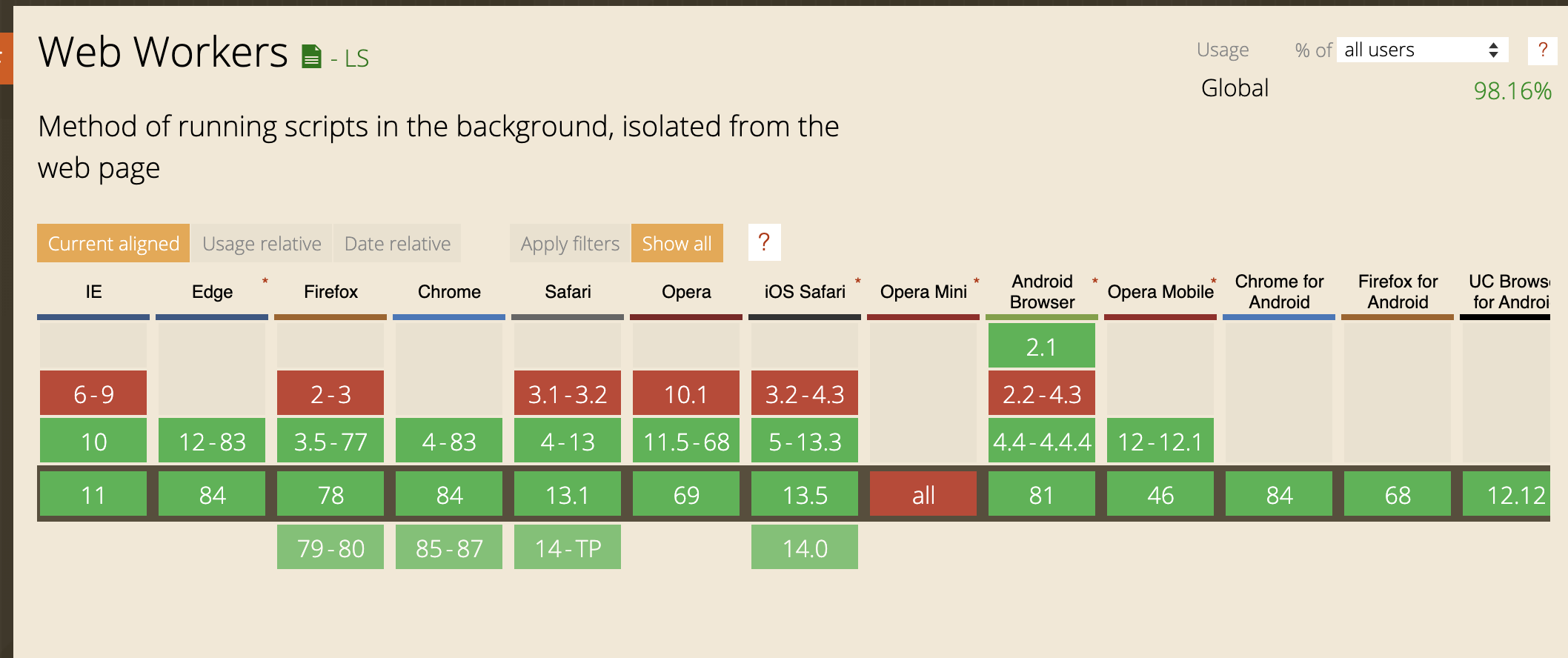Select the Firefox browser column header
Image resolution: width=1568 pixels, height=658 pixels.
pyautogui.click(x=330, y=292)
